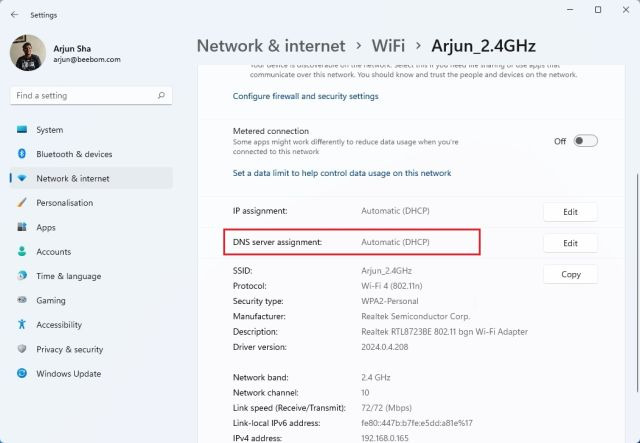Image resolution: width=640 pixels, height=443 pixels.
Task: Click the System monitor icon
Action: [x=22, y=130]
